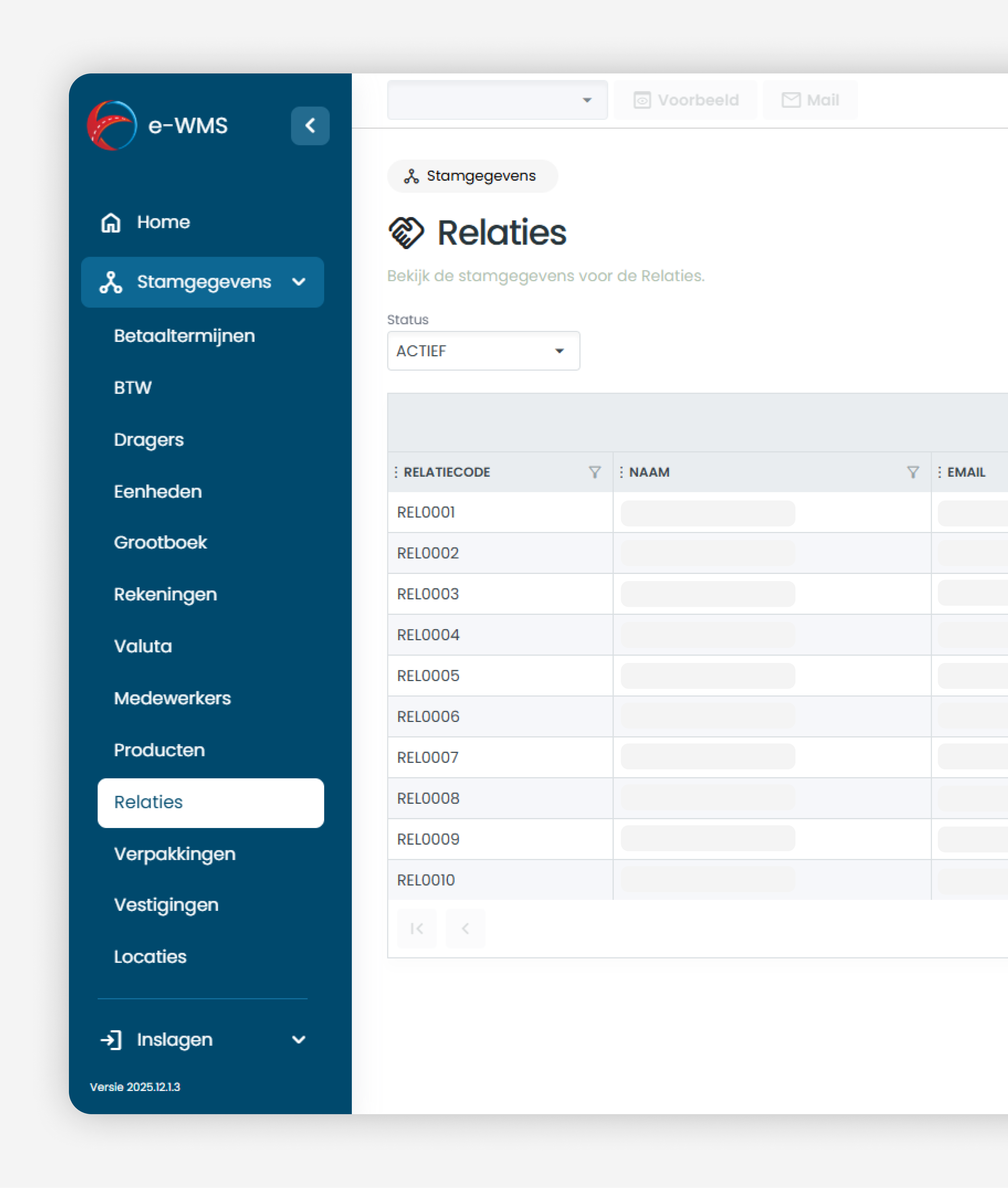Viewport: 1008px width, 1188px height.
Task: Click the RELATIECODE column menu dots
Action: pos(395,472)
